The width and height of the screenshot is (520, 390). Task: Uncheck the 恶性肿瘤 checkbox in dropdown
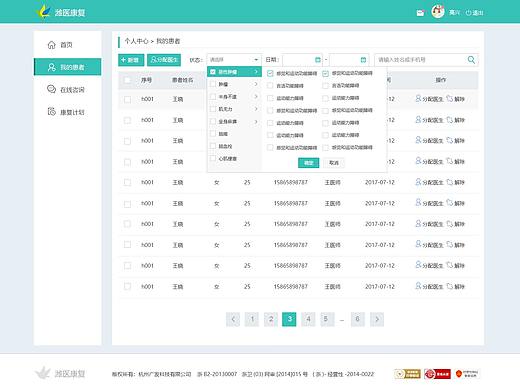point(213,72)
